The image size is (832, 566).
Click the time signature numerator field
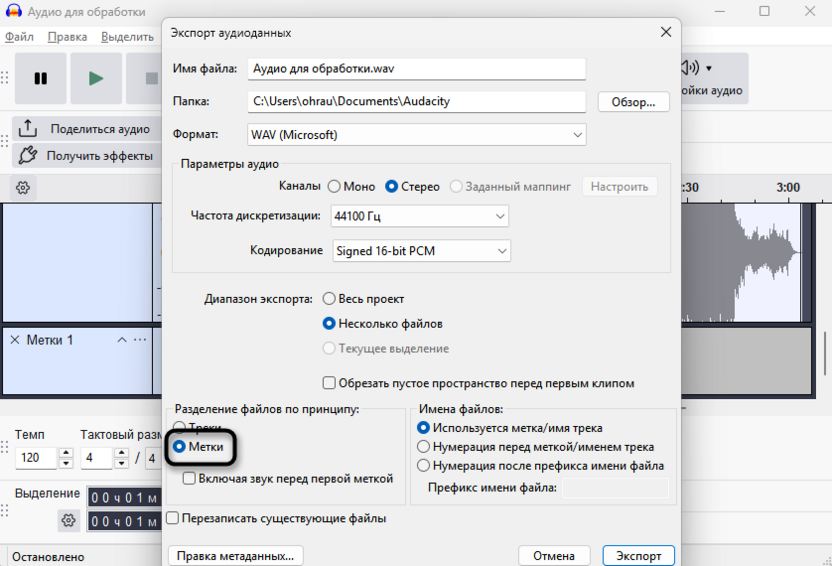(x=96, y=458)
